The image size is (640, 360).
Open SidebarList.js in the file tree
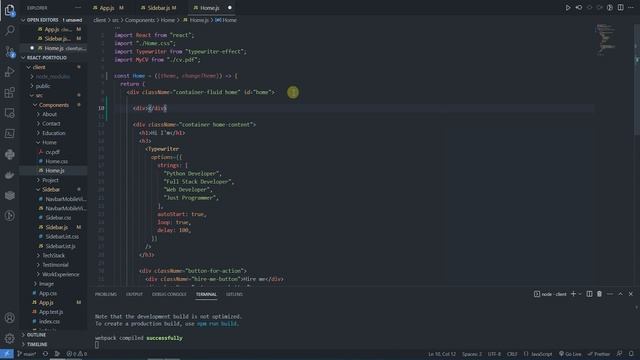click(x=60, y=246)
